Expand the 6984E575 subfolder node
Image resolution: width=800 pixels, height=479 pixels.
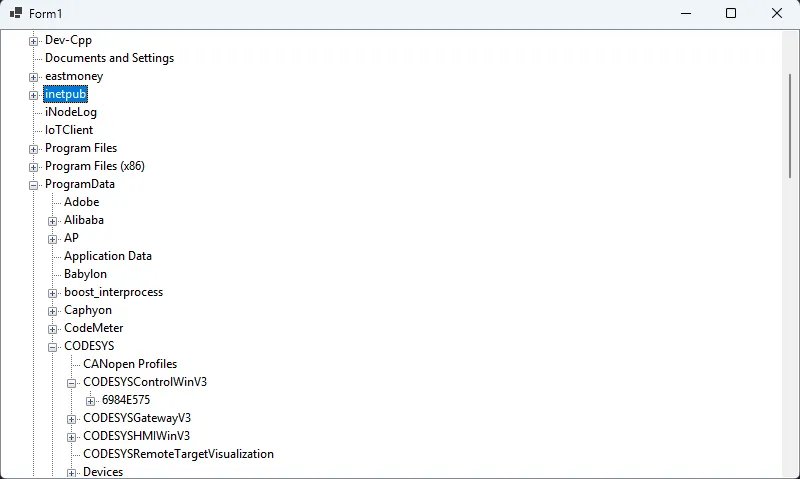(x=91, y=401)
